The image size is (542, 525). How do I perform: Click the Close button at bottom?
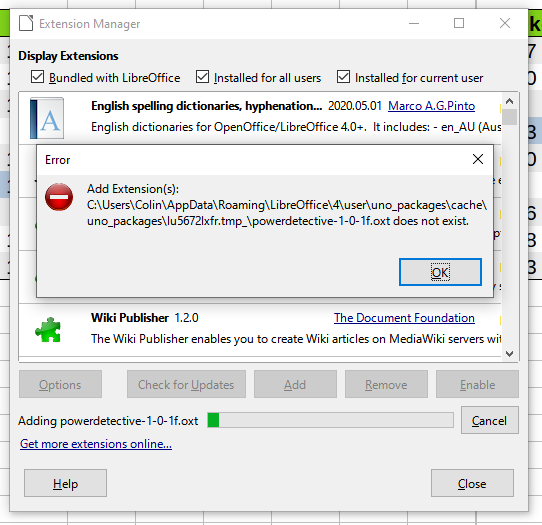point(472,483)
